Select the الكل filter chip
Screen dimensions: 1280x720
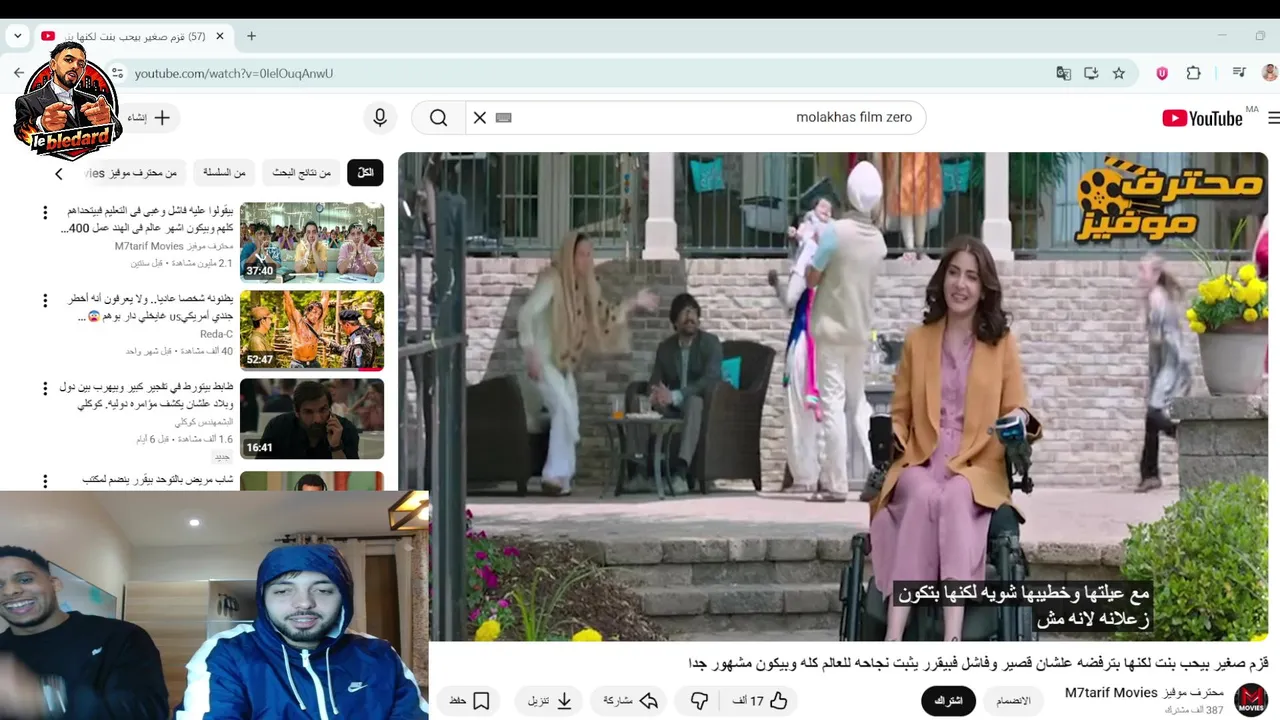365,173
